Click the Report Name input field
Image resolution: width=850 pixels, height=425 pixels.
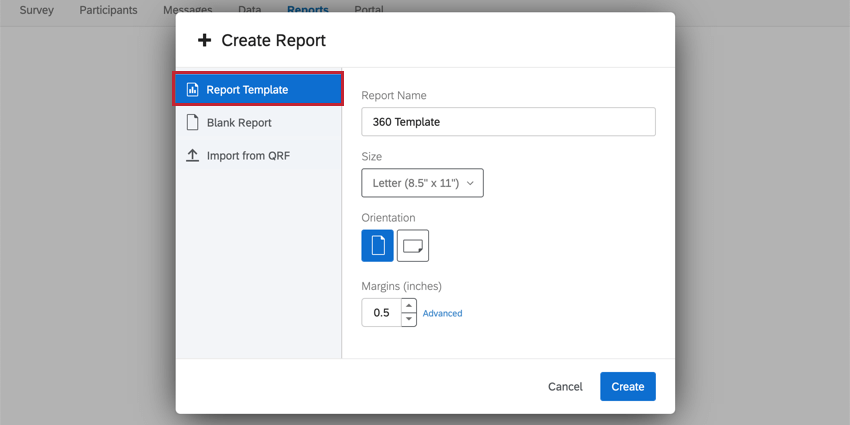coord(508,122)
